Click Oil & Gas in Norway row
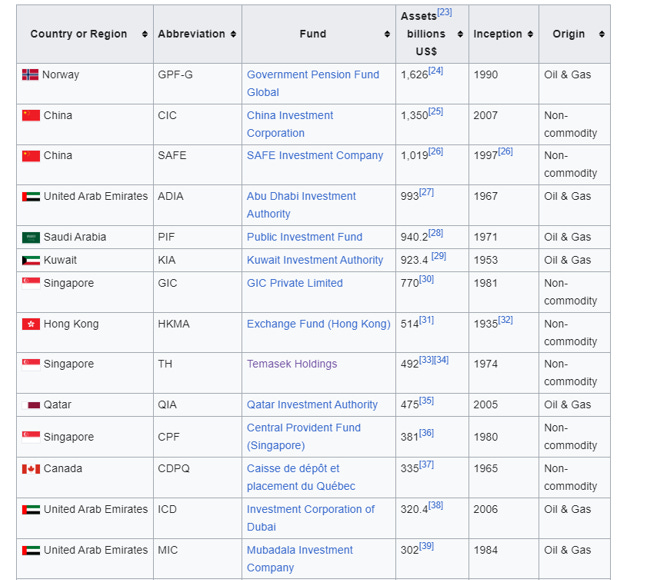The height and width of the screenshot is (580, 648). click(x=567, y=75)
